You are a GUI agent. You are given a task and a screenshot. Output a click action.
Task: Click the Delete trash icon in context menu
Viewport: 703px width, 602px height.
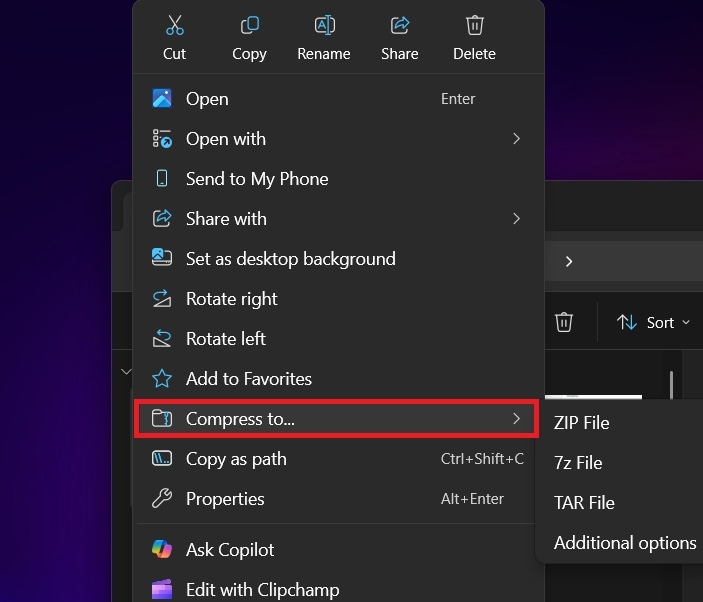(x=474, y=26)
